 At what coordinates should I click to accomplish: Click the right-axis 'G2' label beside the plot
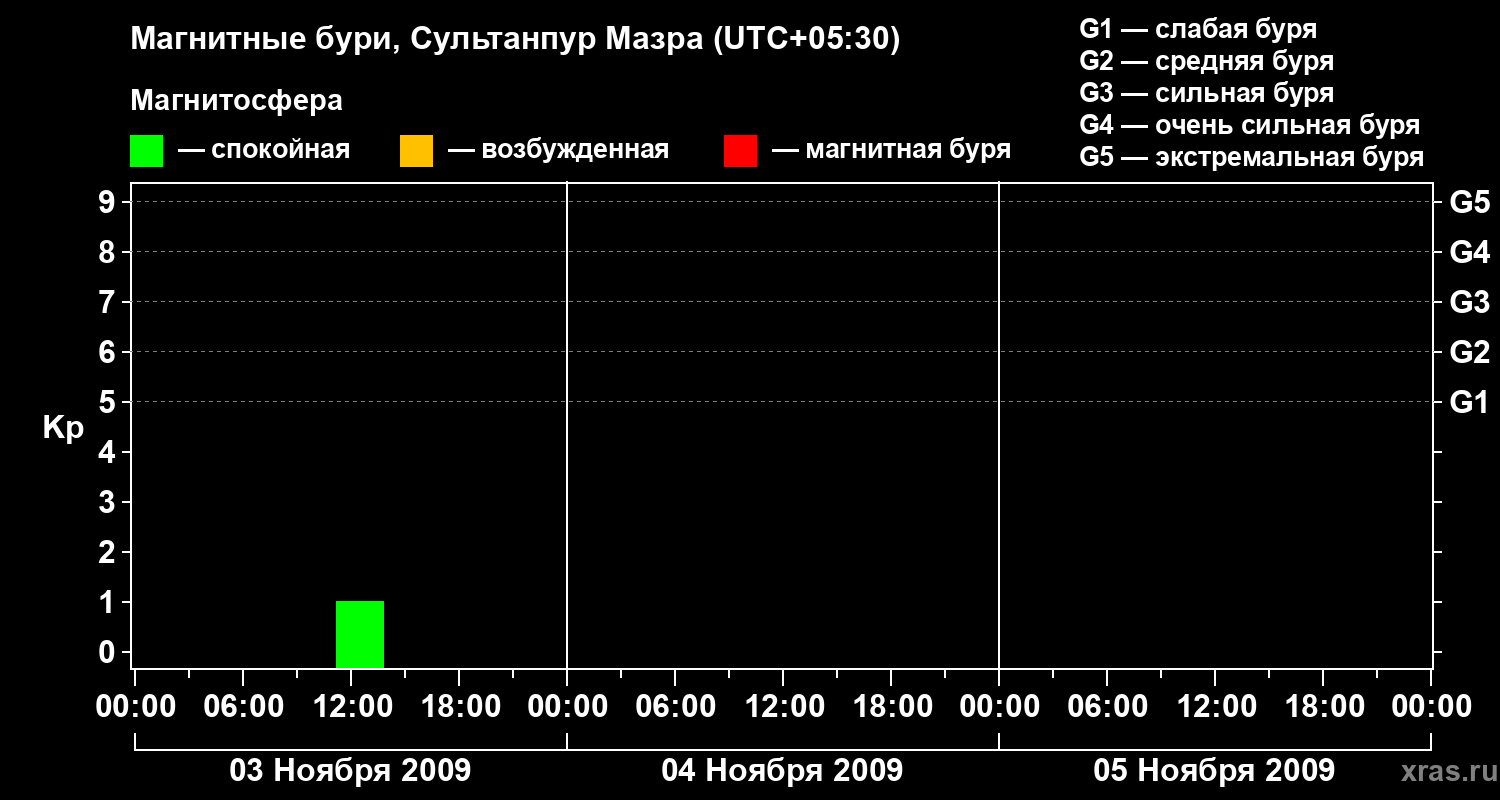1469,352
